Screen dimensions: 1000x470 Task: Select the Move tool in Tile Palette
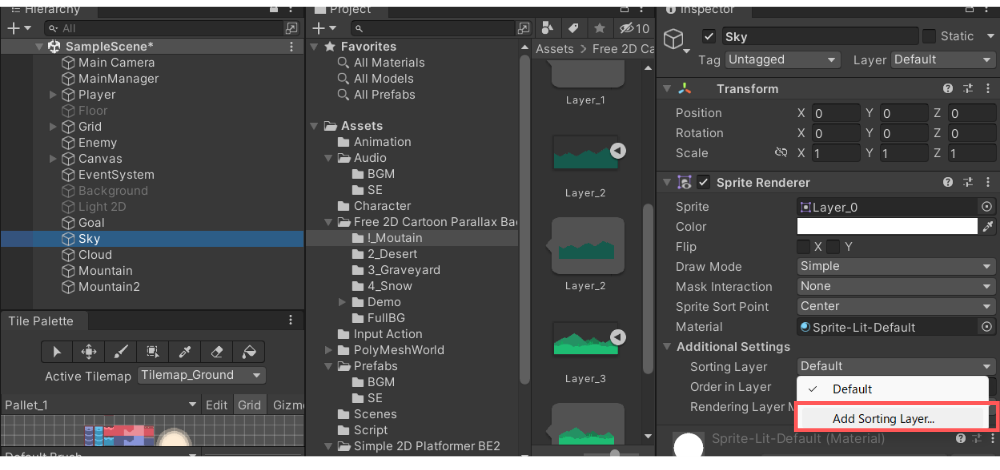pyautogui.click(x=88, y=351)
